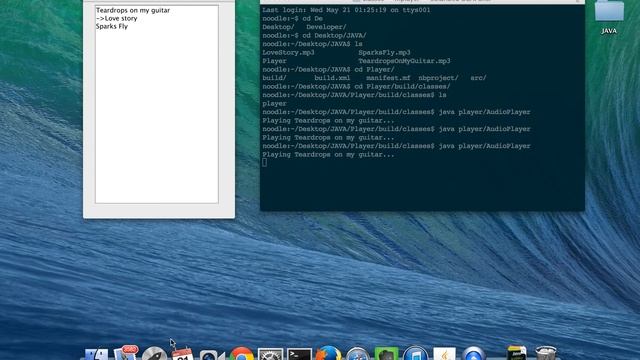
Task: Click the 'Last login' line in Terminal
Action: coord(346,10)
